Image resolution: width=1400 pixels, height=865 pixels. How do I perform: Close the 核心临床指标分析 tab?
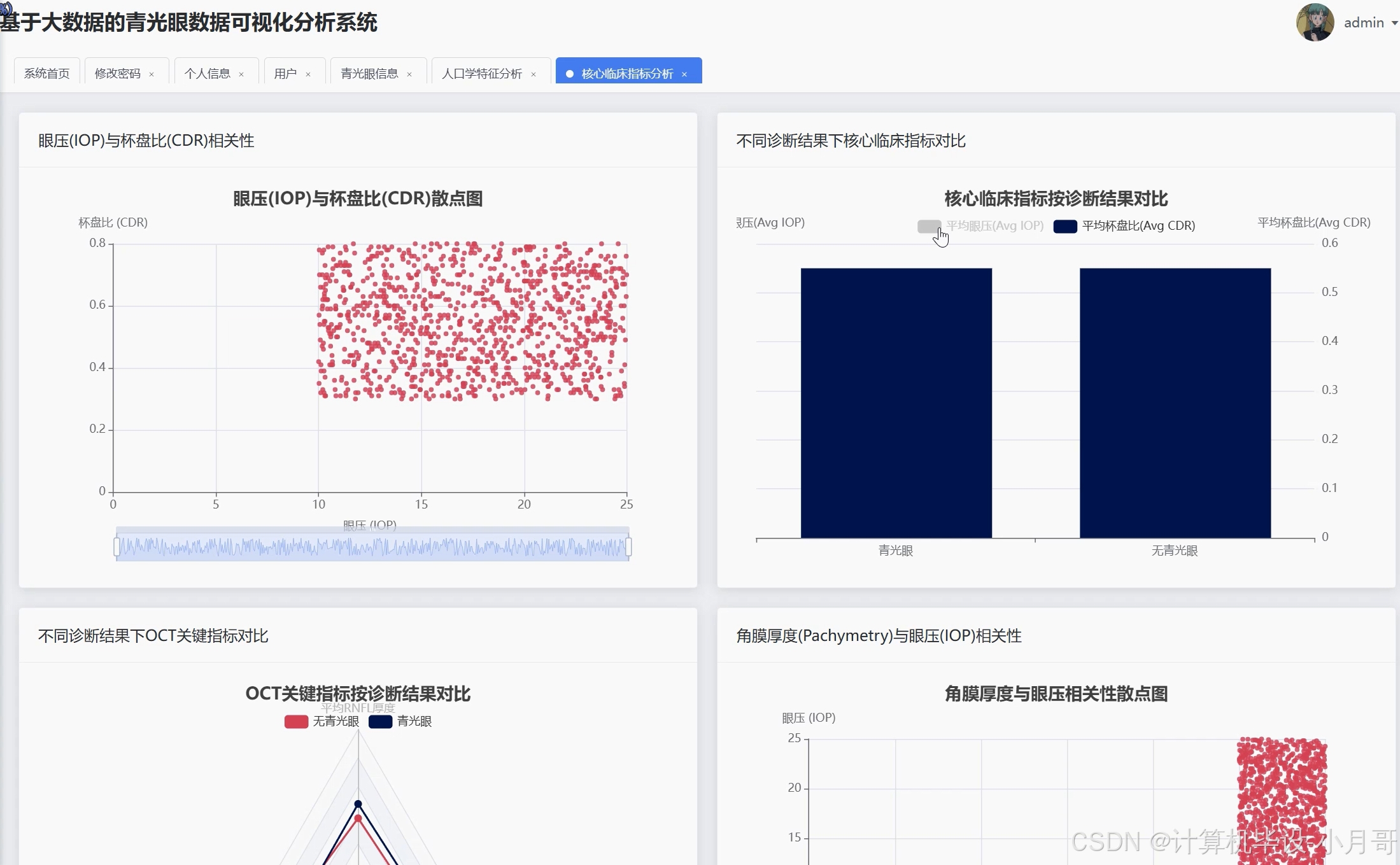click(x=684, y=74)
